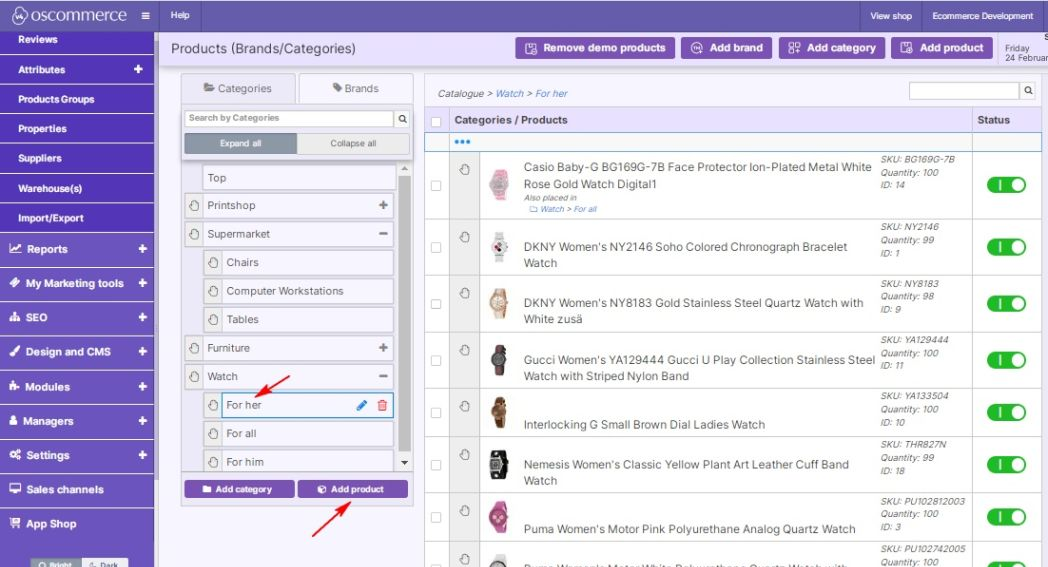Click the Puma pink watch thumbnail

tap(499, 517)
